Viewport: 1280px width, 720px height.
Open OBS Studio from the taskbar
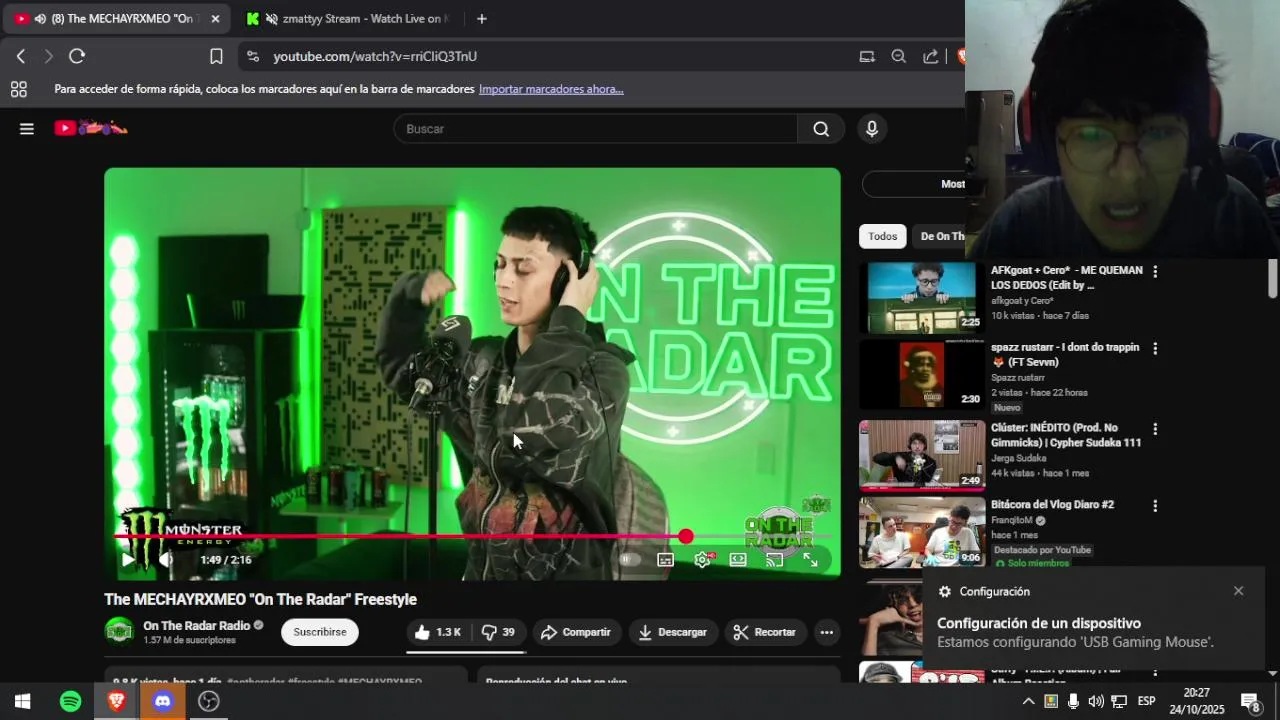208,701
